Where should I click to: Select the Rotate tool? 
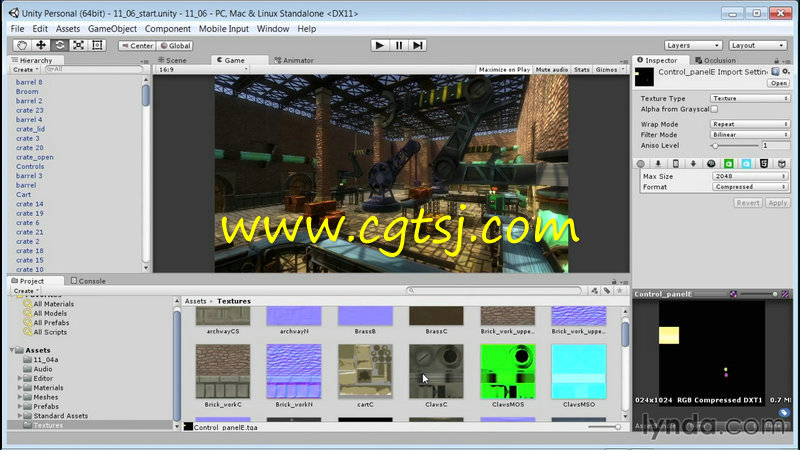(59, 45)
